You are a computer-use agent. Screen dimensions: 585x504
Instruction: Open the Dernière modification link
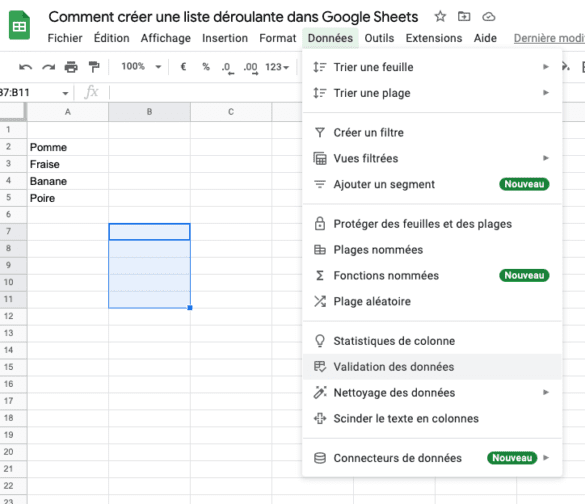coord(549,38)
